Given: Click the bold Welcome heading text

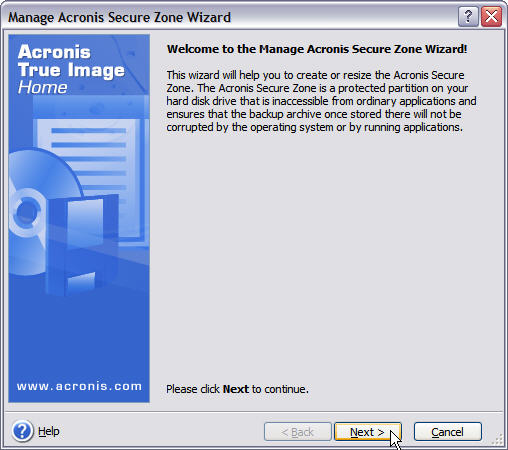Looking at the screenshot, I should point(317,49).
